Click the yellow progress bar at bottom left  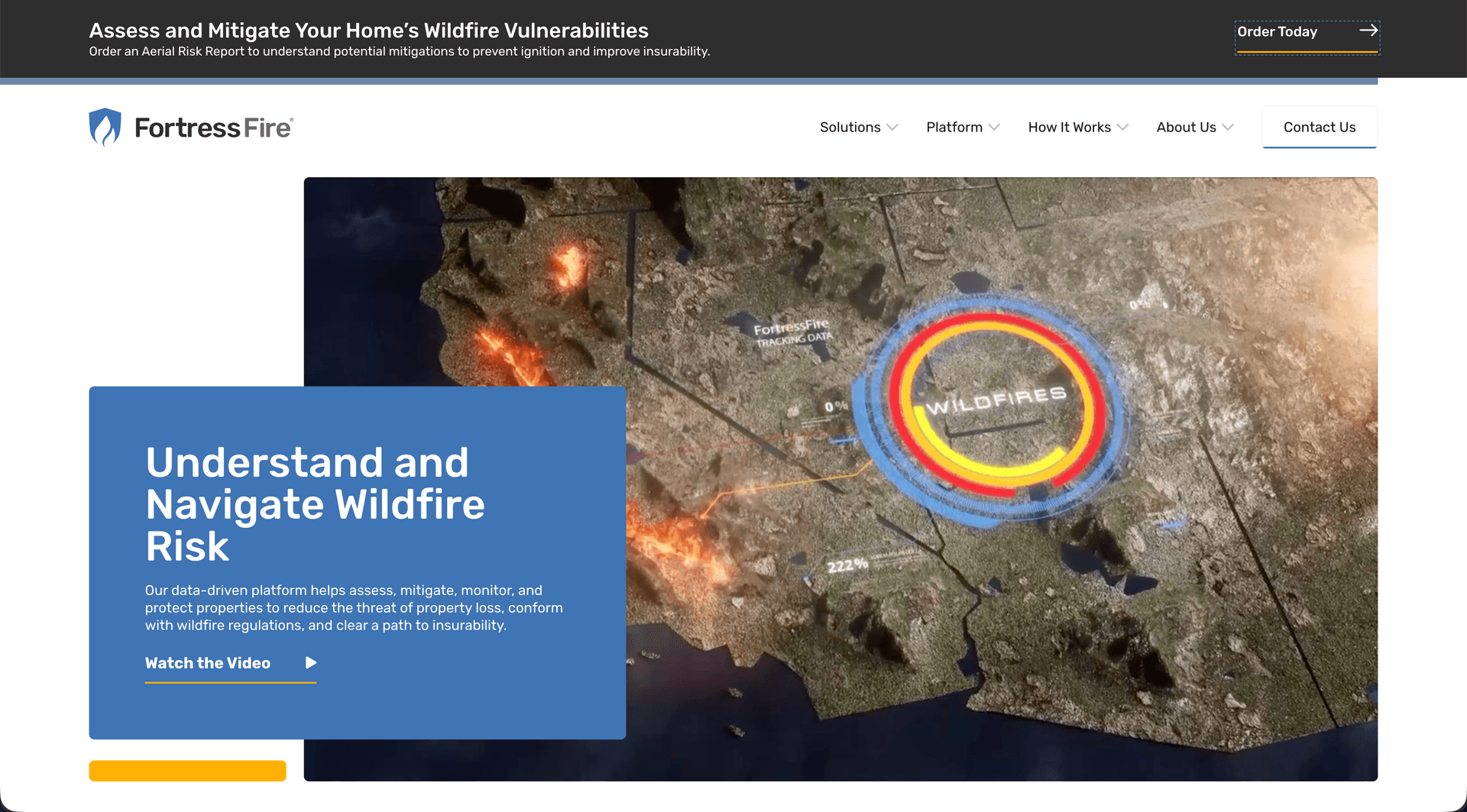pos(187,771)
